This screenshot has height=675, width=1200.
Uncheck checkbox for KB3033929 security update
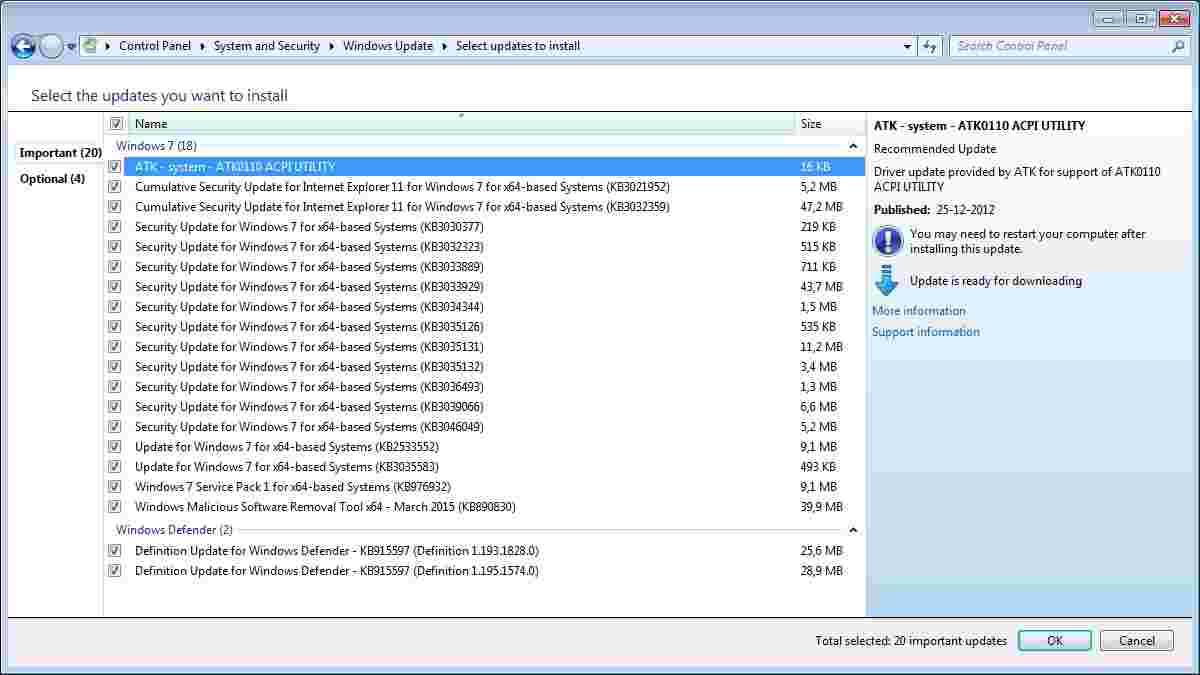click(115, 287)
